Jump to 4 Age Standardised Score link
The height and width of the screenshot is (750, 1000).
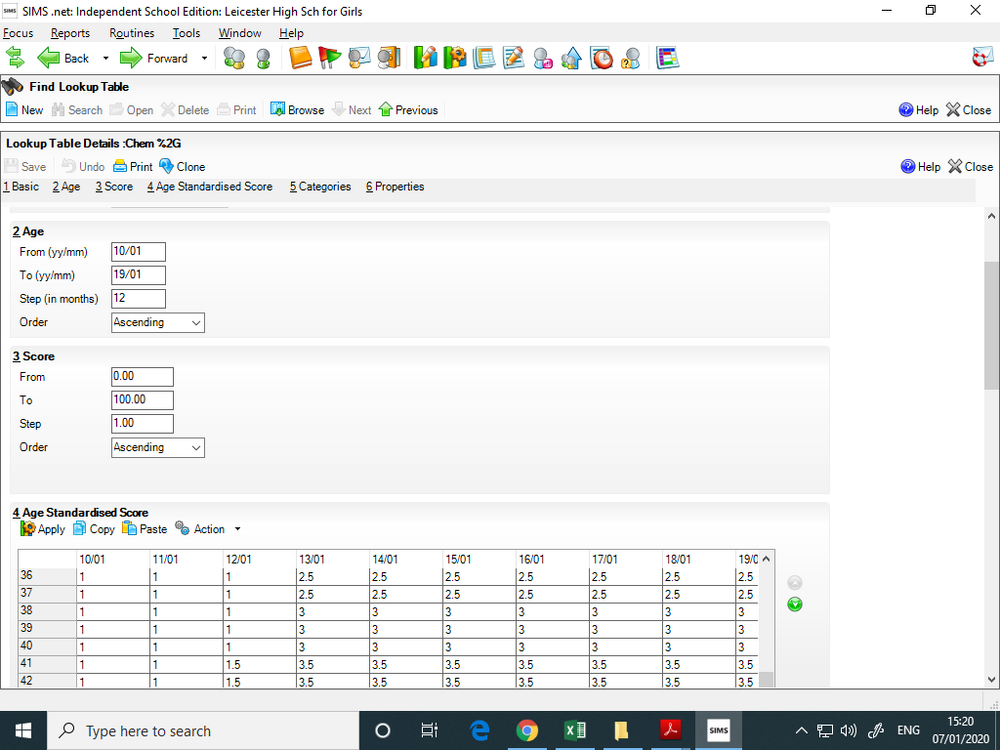210,187
